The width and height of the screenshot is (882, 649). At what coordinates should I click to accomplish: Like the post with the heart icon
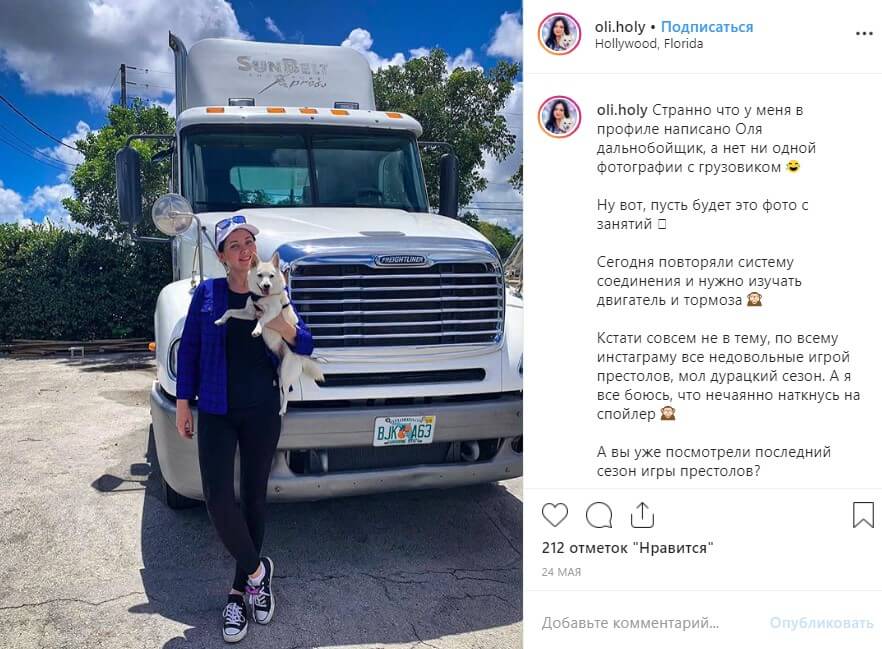click(x=555, y=515)
